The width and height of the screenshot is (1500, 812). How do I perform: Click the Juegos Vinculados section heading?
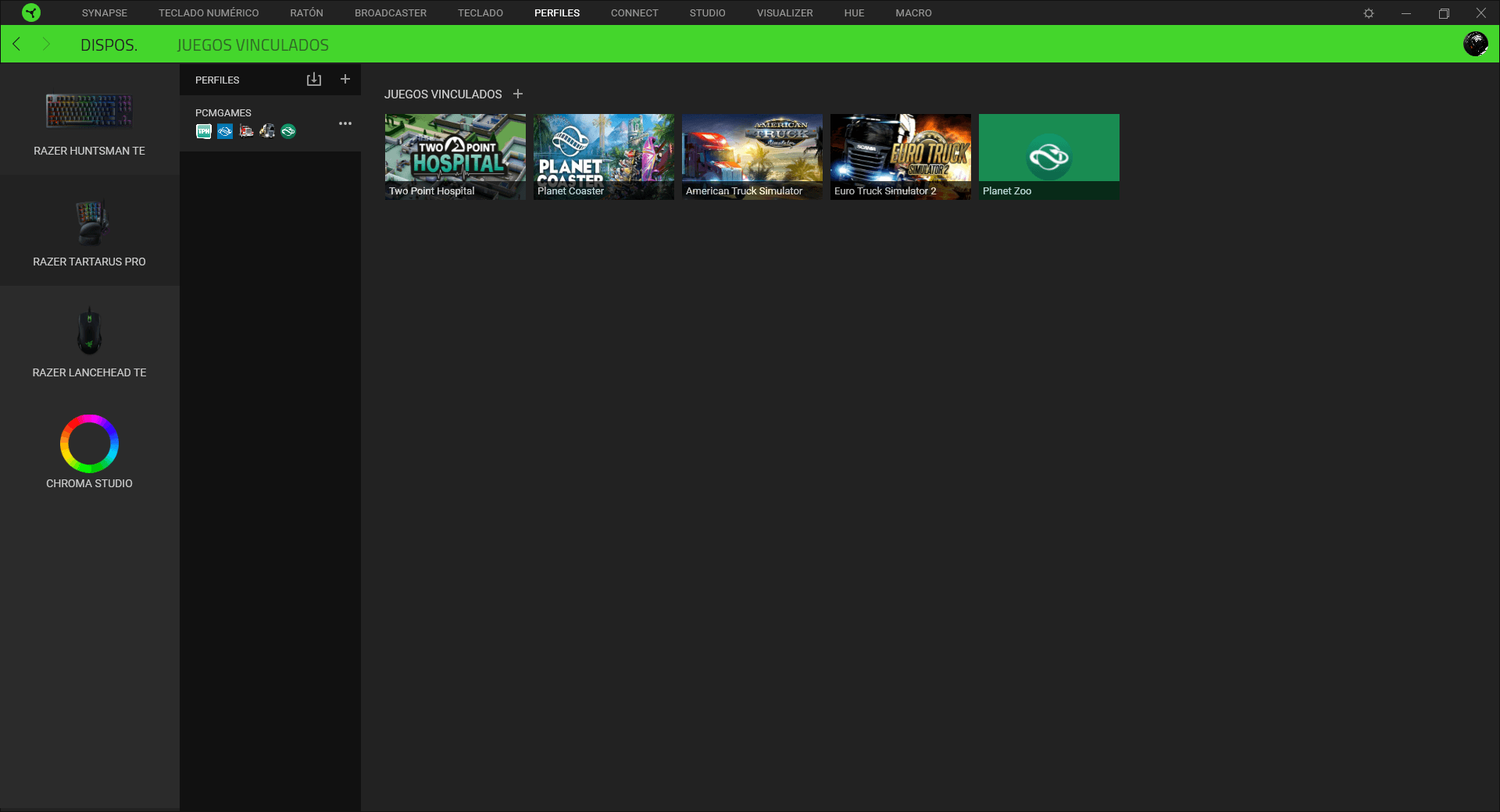tap(443, 94)
